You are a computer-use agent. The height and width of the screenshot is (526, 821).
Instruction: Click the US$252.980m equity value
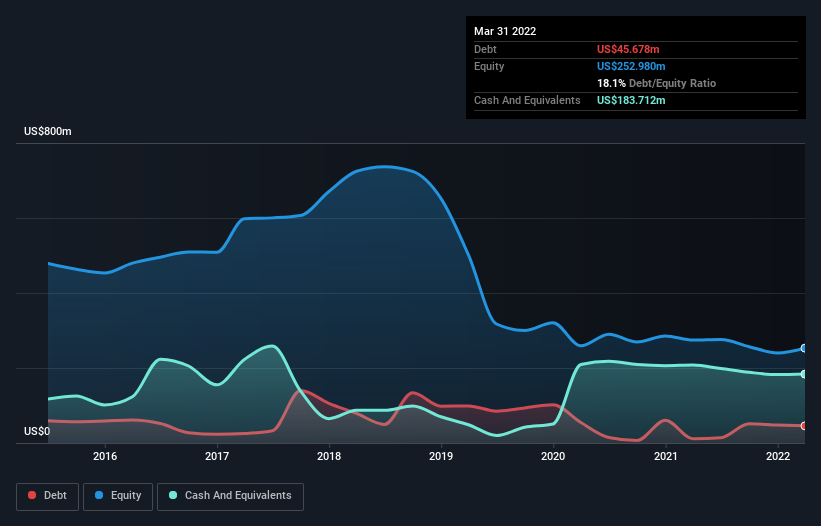click(x=631, y=66)
